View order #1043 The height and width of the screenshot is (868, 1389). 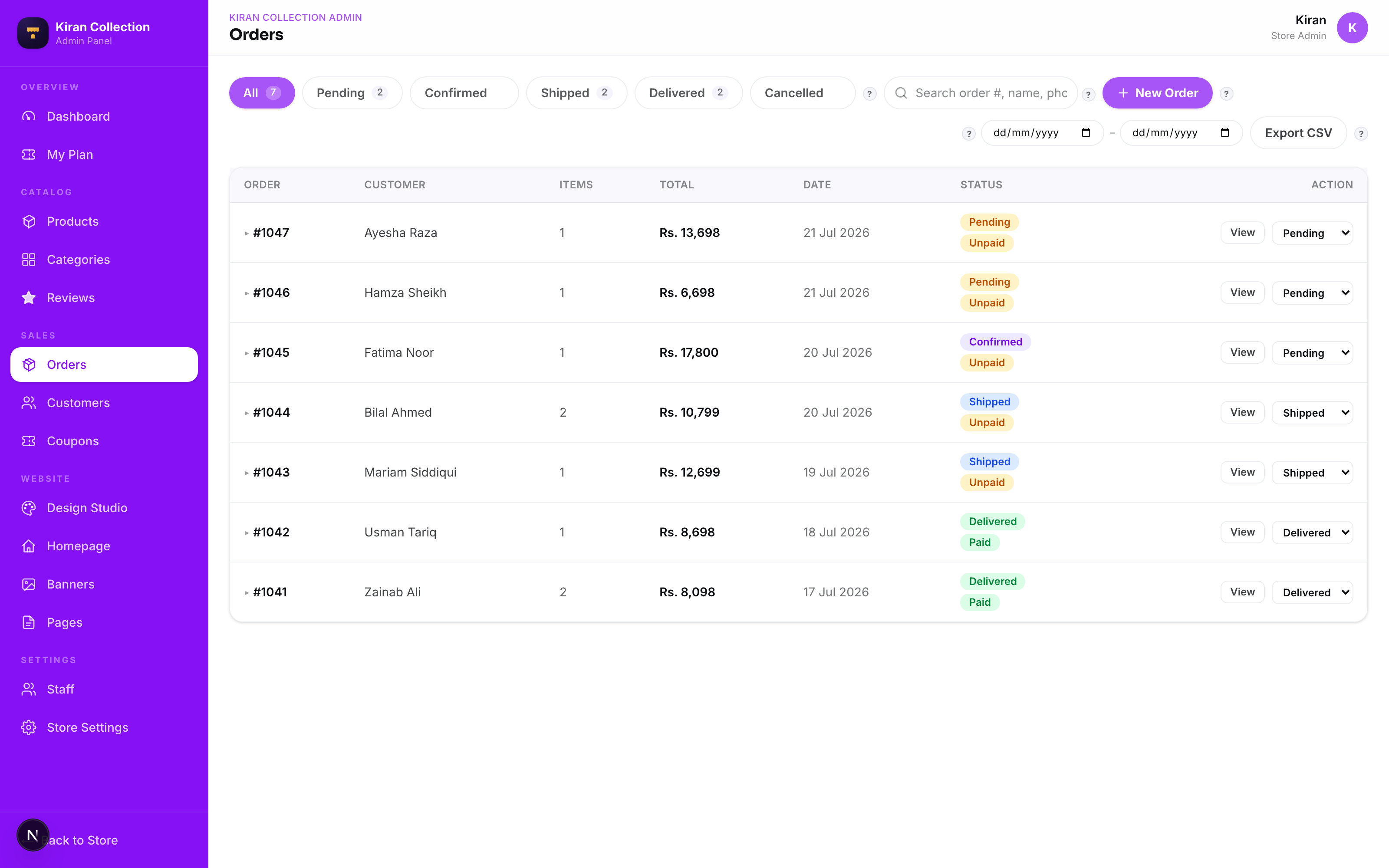click(x=1242, y=472)
